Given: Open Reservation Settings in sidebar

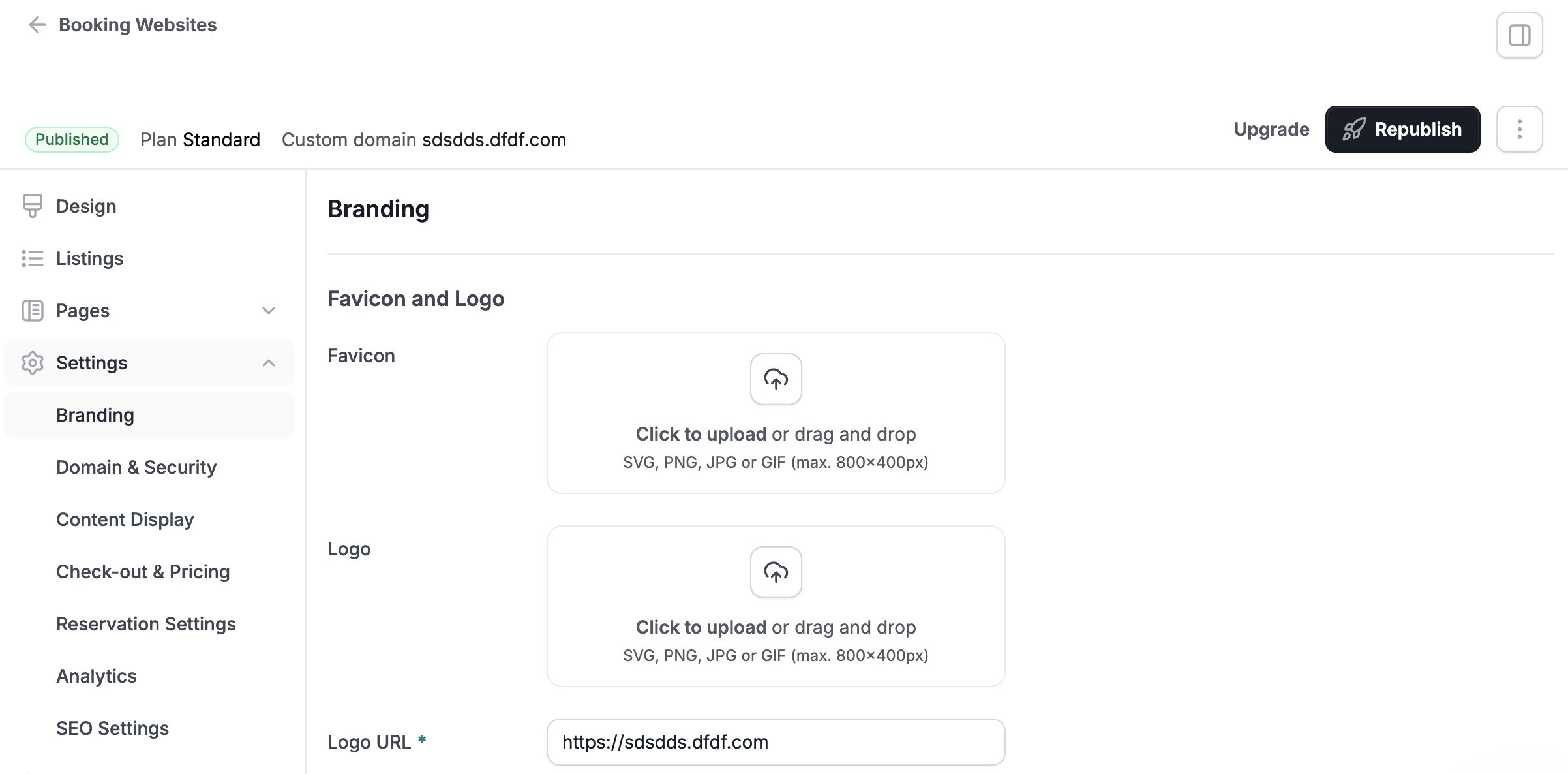Looking at the screenshot, I should point(146,624).
